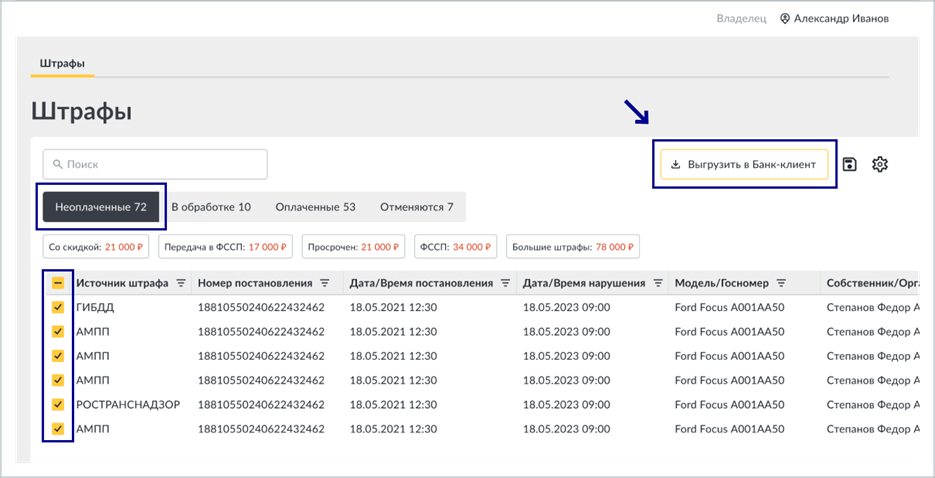Open table settings gear icon
This screenshot has width=935, height=478.
[x=880, y=164]
